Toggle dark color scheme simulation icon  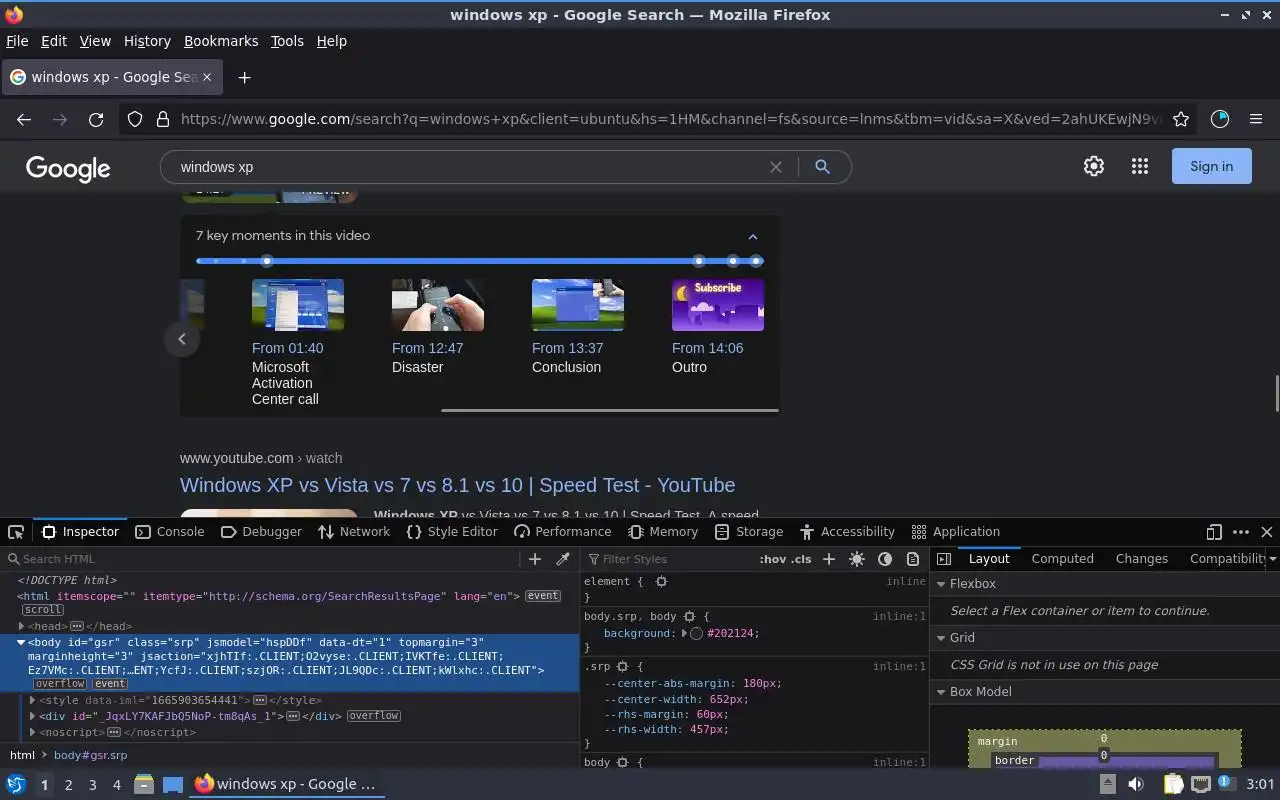[x=885, y=559]
